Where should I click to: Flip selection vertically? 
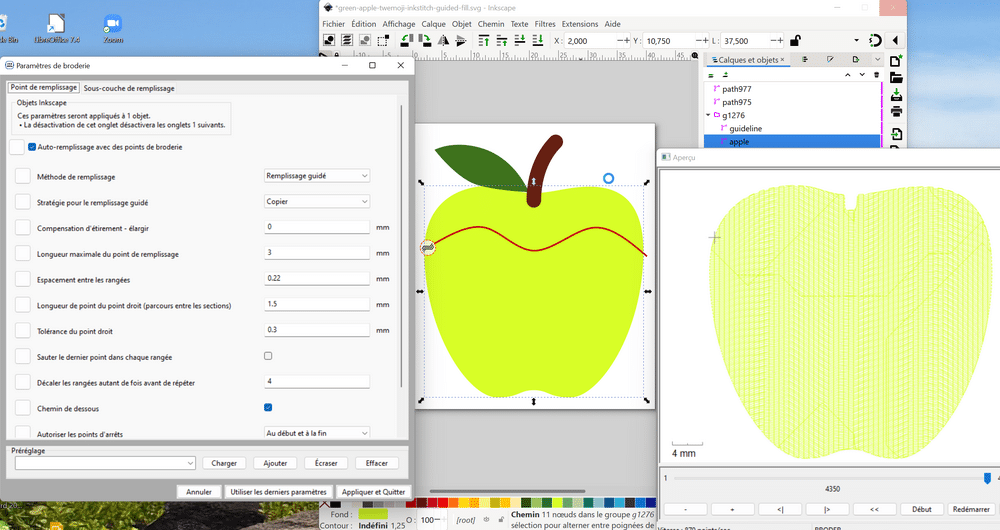[460, 40]
